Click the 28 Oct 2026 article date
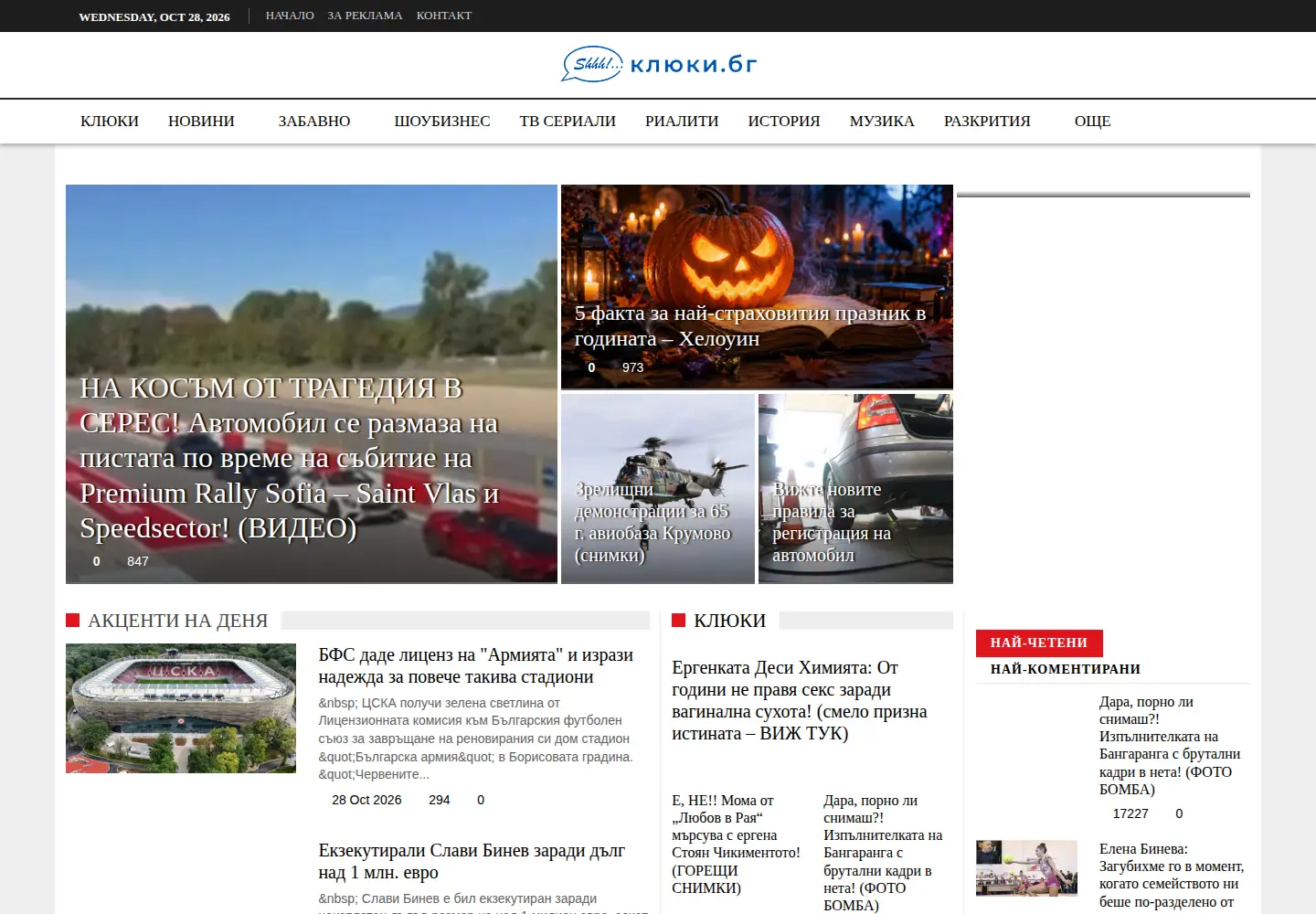The height and width of the screenshot is (914, 1316). 366,800
